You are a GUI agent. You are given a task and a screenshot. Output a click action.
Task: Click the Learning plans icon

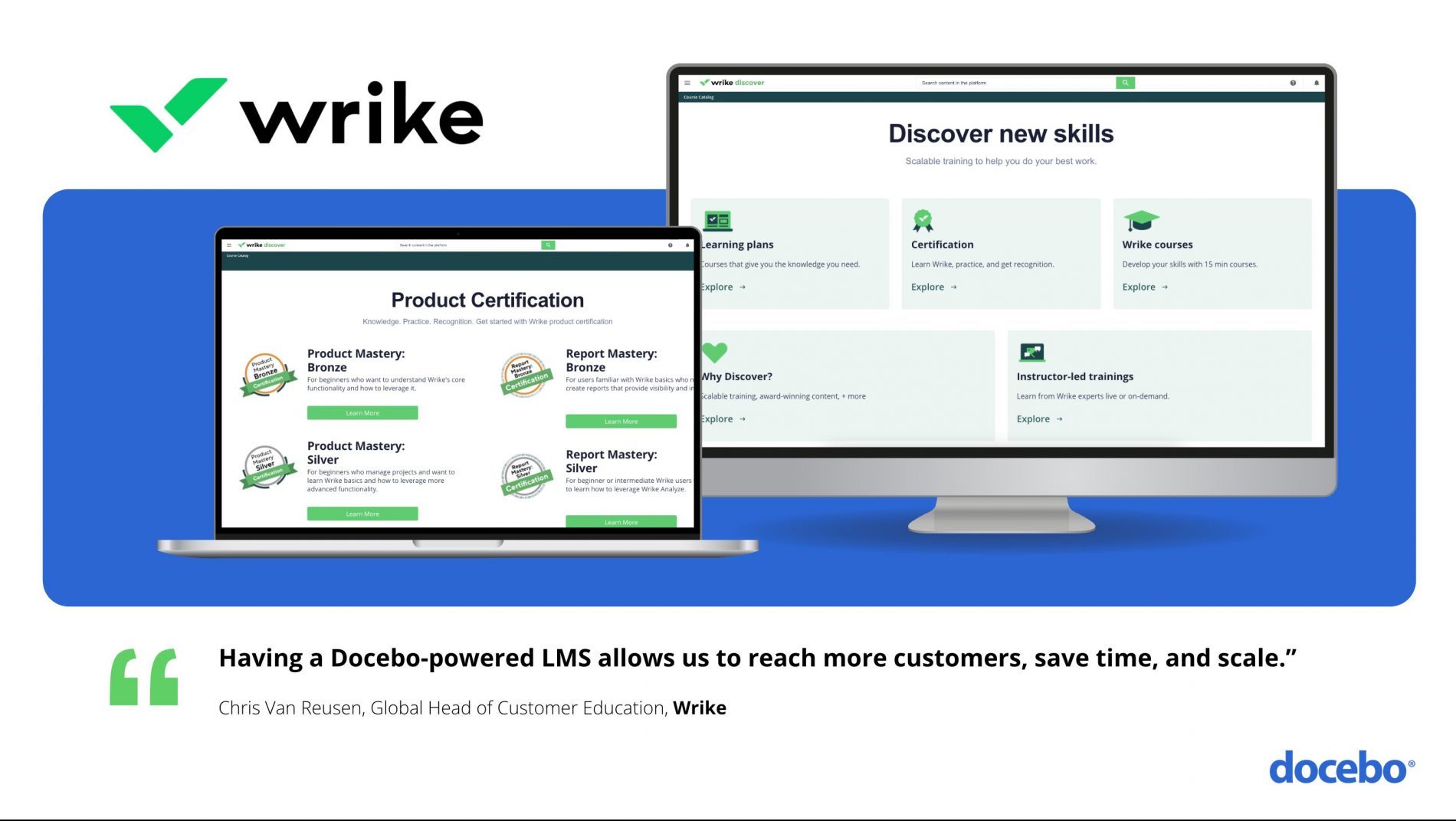[x=717, y=221]
